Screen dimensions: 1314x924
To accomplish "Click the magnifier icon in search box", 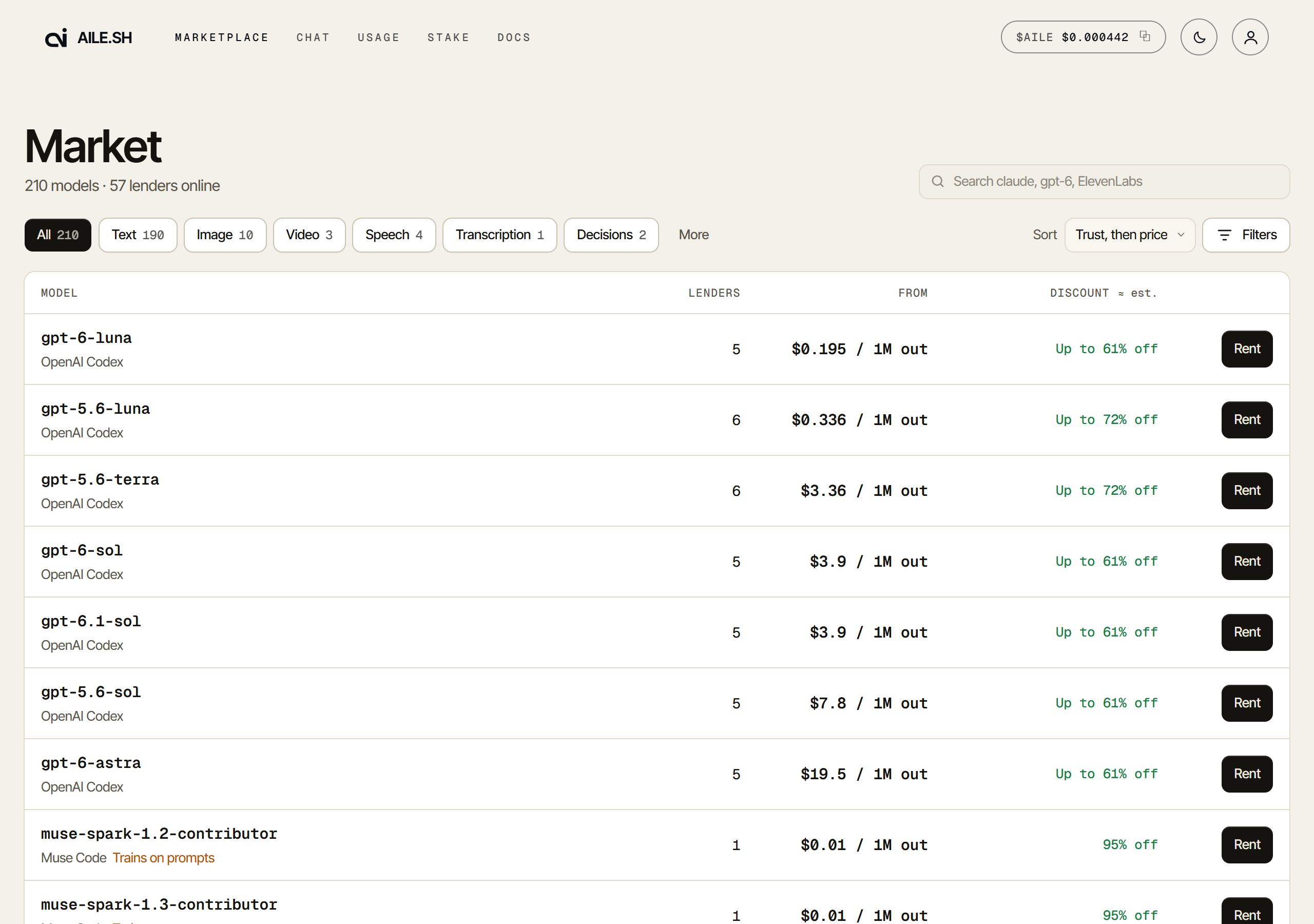I will coord(937,182).
